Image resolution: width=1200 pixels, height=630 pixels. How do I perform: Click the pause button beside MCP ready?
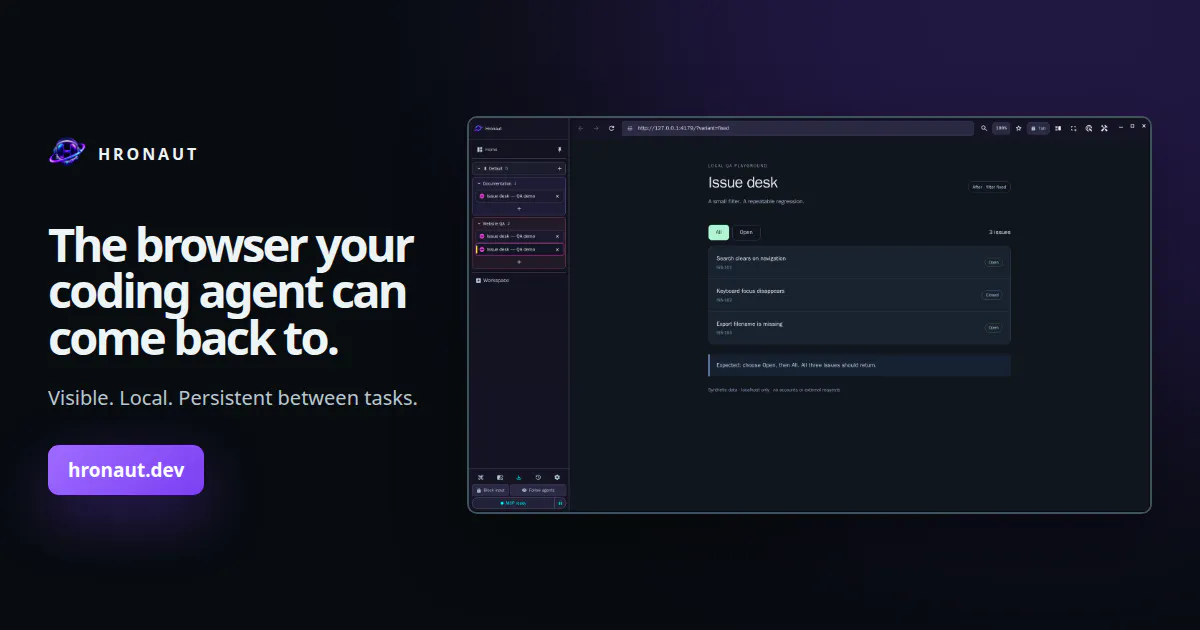[x=560, y=503]
